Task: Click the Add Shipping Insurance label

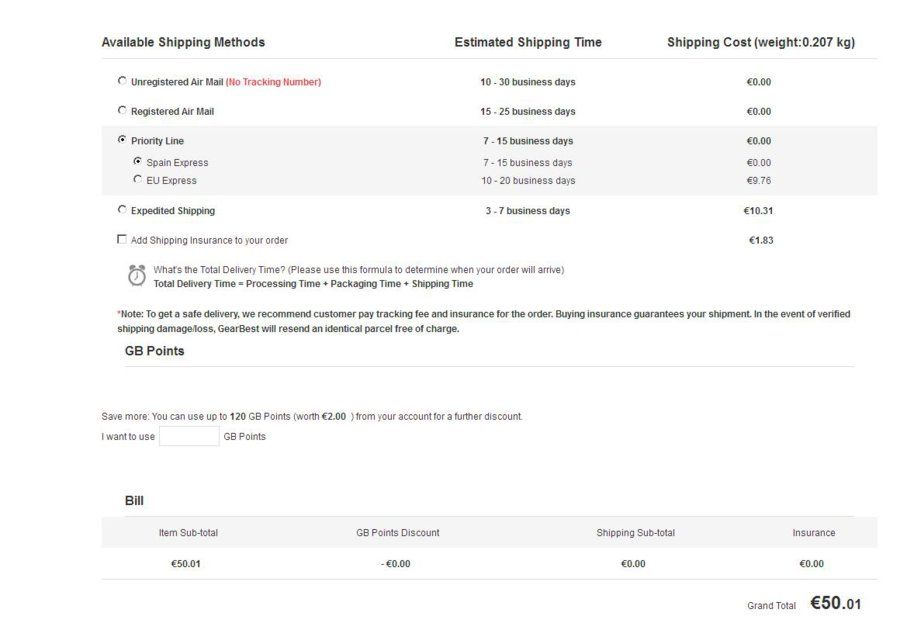Action: pyautogui.click(x=210, y=241)
